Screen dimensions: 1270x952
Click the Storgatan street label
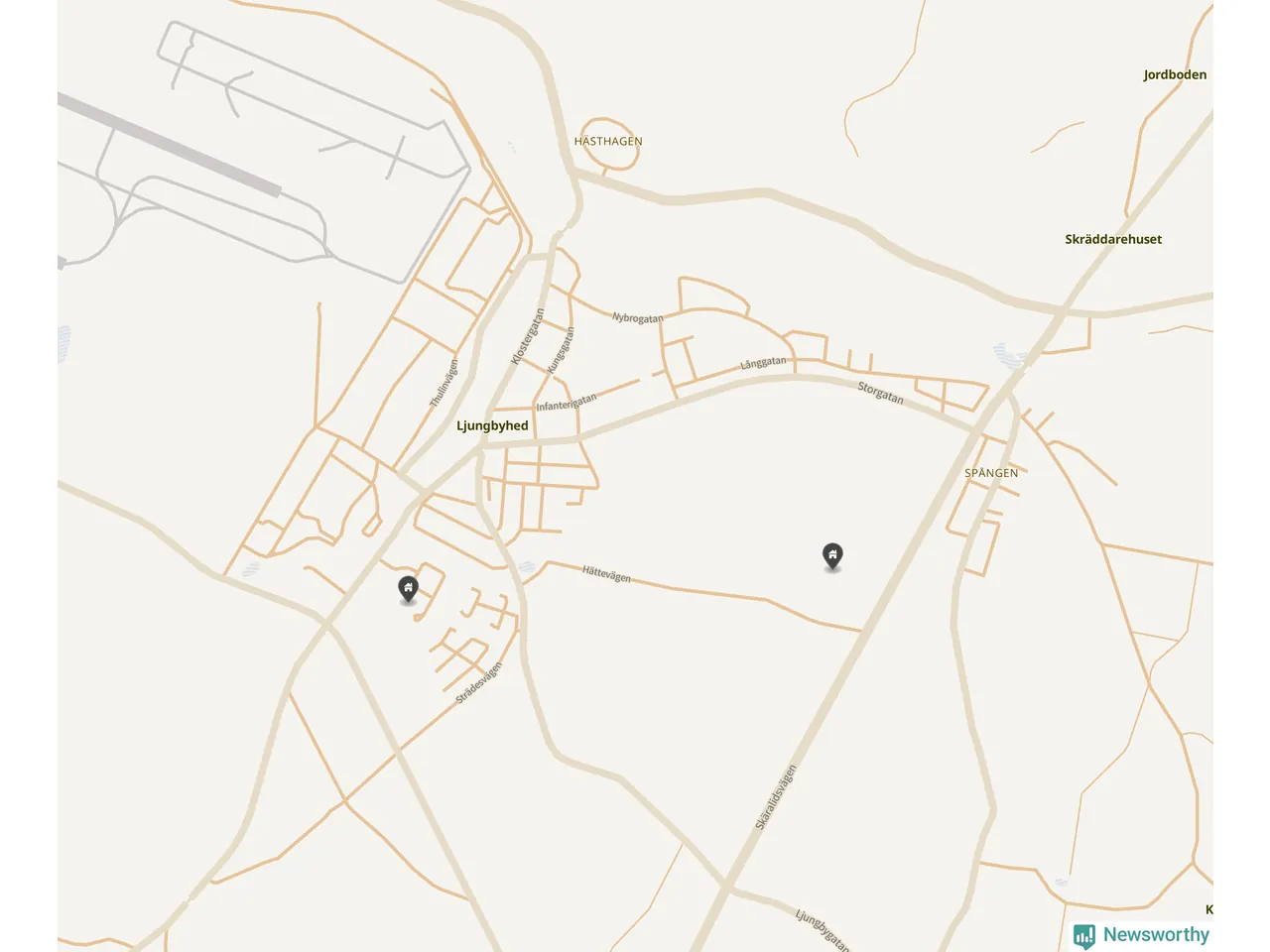[881, 393]
